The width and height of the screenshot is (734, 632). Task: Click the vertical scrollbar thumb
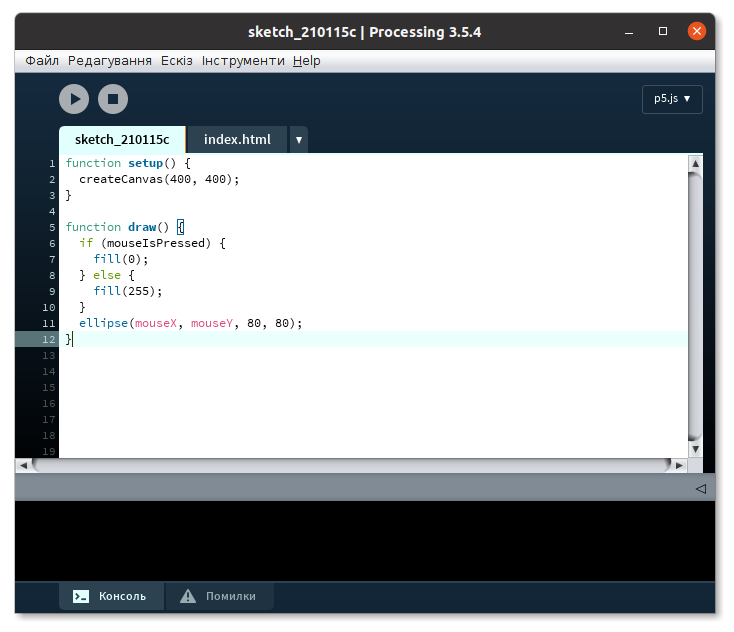(695, 307)
